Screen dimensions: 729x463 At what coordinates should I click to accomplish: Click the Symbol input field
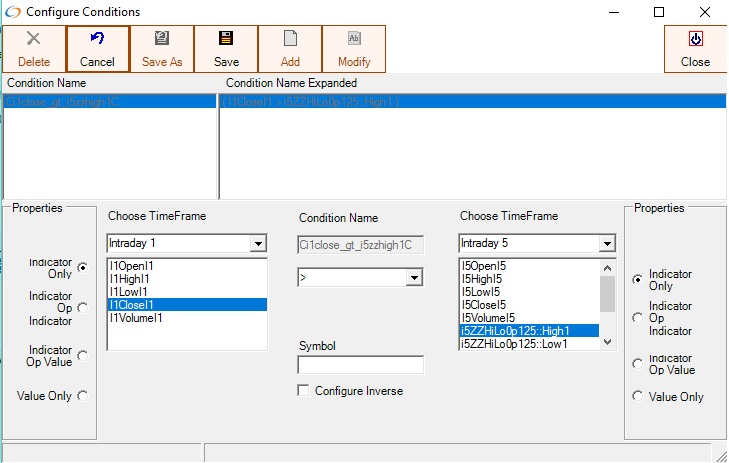pos(360,365)
